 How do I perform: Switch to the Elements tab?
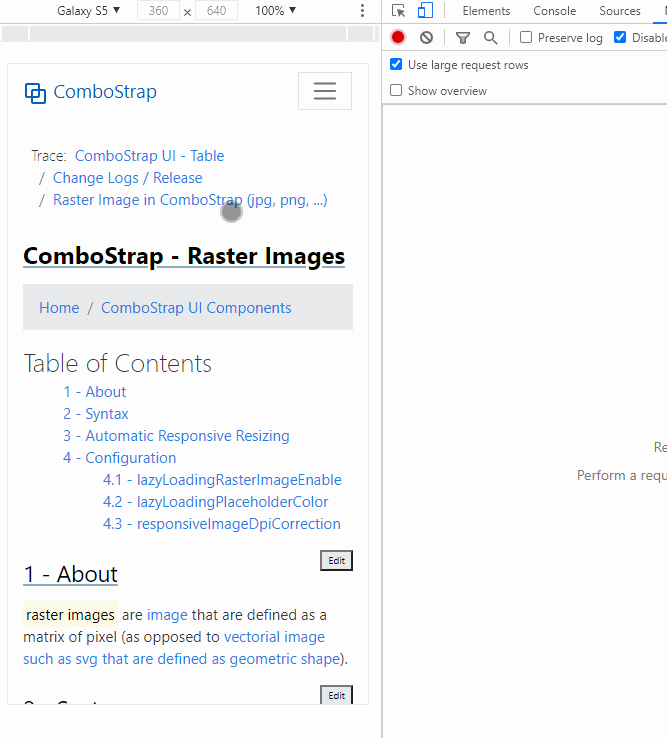(486, 11)
